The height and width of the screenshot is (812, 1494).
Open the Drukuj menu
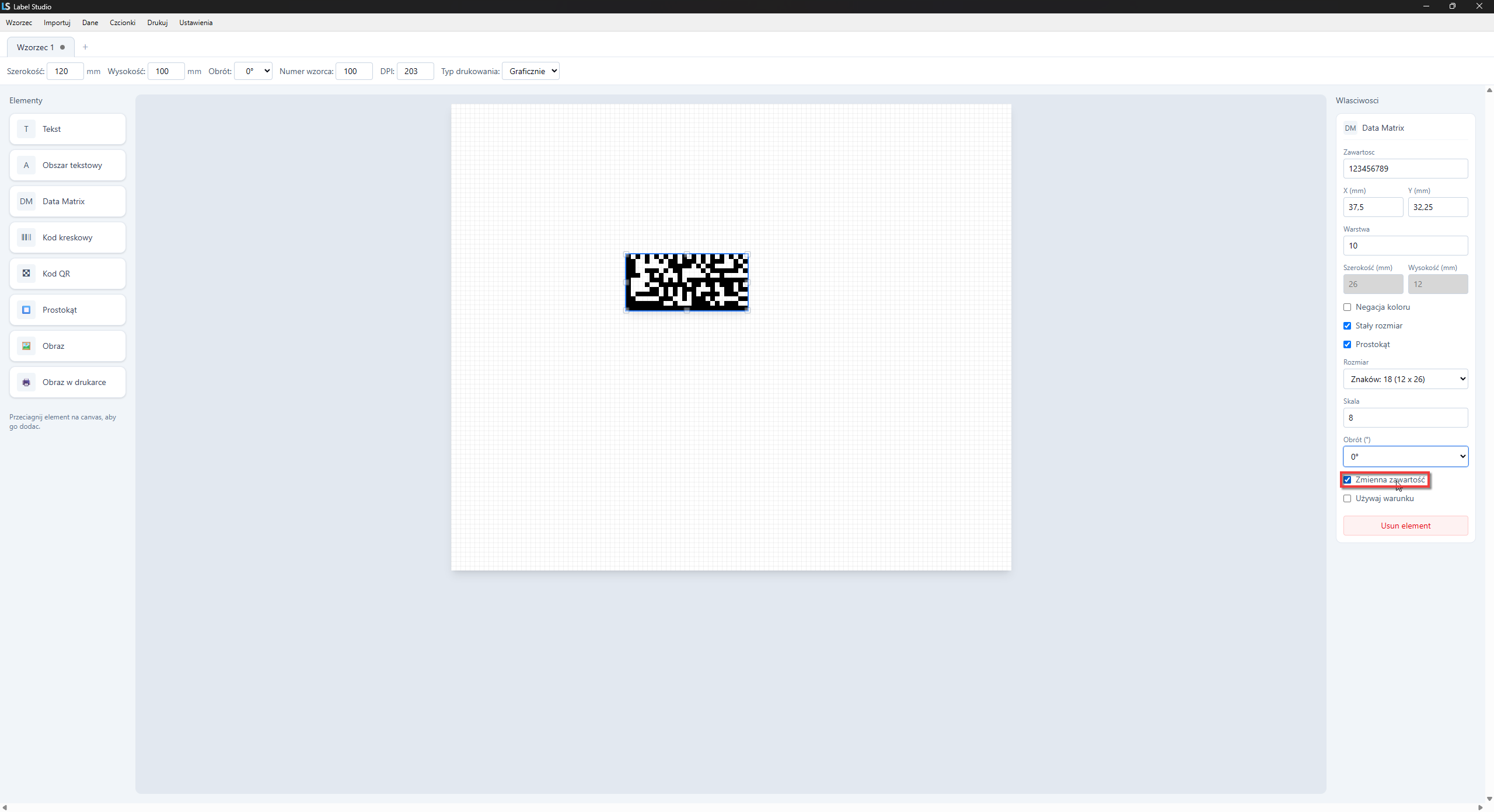pyautogui.click(x=158, y=23)
